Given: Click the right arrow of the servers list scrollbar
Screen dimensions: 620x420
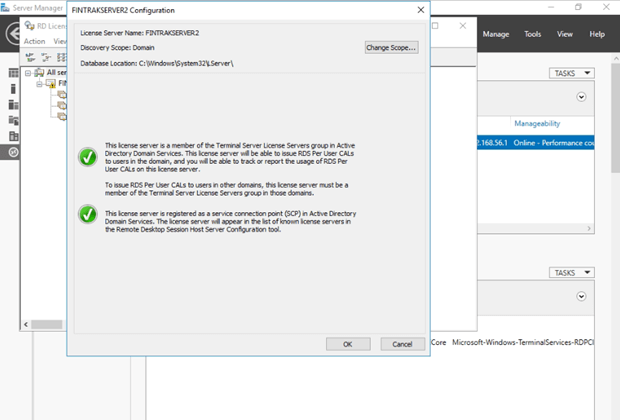Looking at the screenshot, I should (589, 228).
